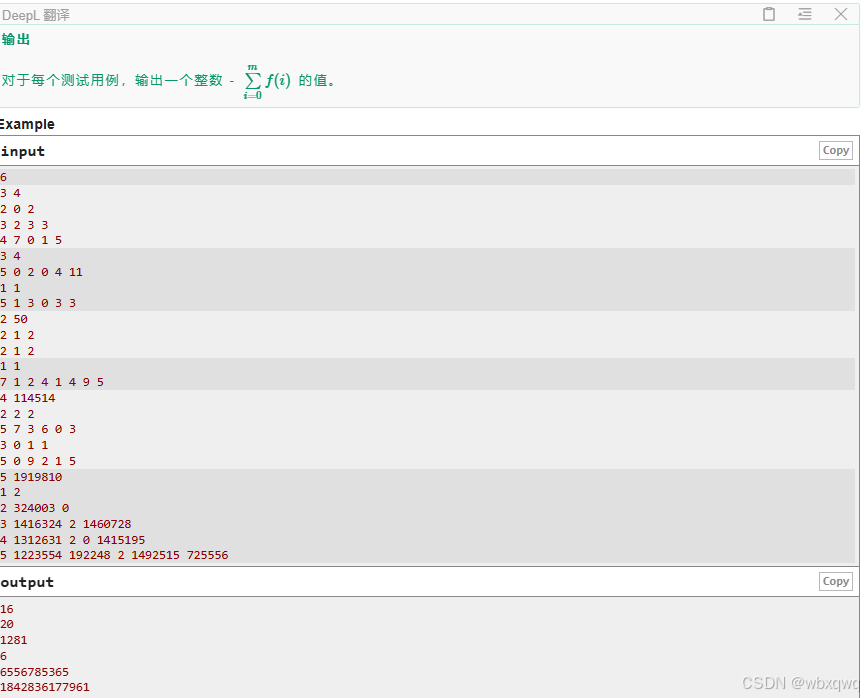Viewport: 864px width, 698px height.
Task: Click the Copy icon next to input
Action: [836, 150]
